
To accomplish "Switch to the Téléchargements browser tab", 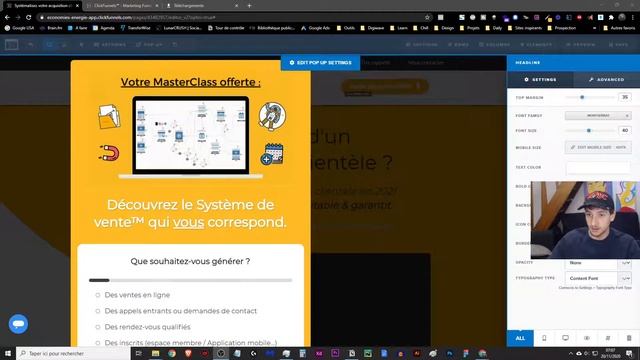I will (x=202, y=6).
